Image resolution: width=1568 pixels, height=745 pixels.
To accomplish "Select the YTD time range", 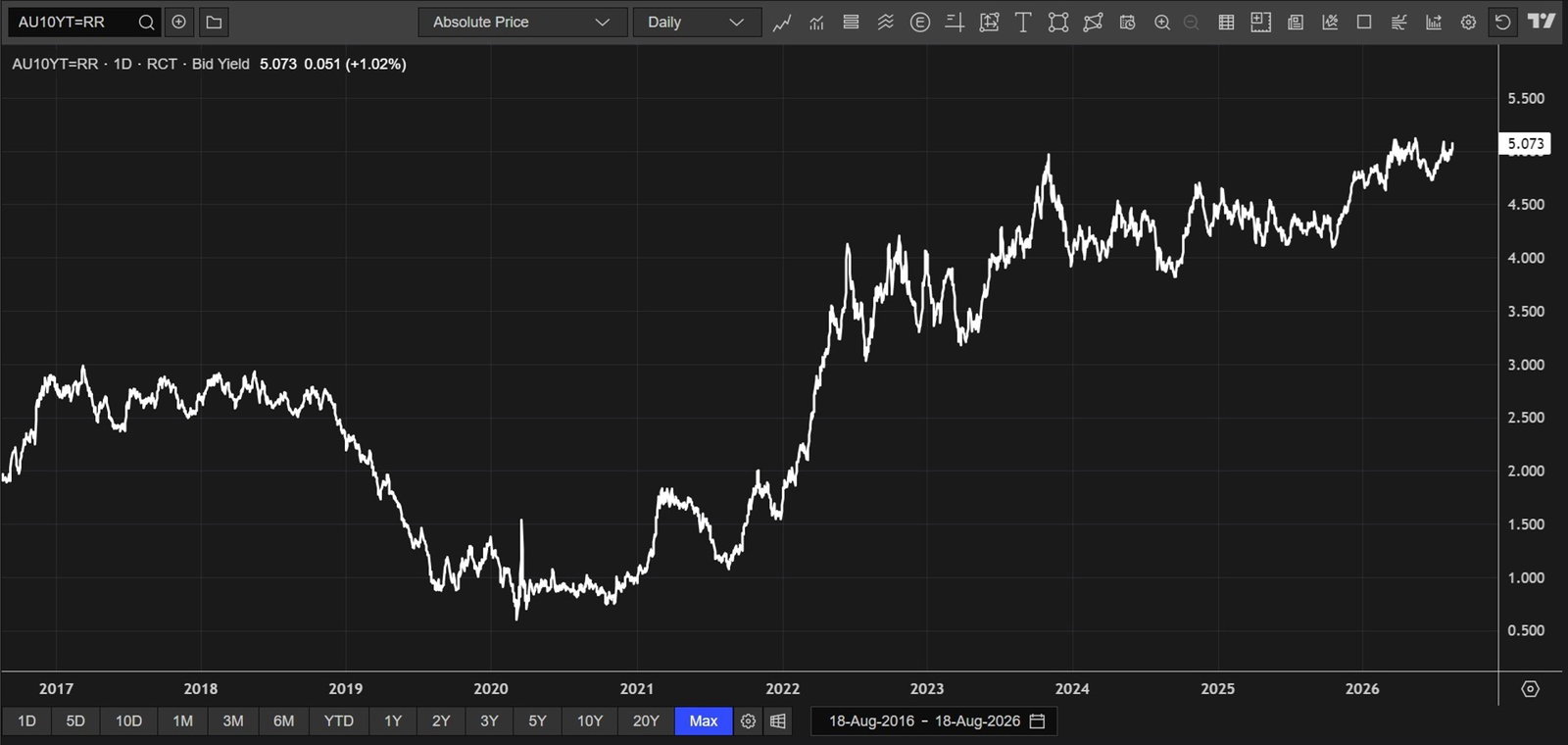I will coord(339,721).
